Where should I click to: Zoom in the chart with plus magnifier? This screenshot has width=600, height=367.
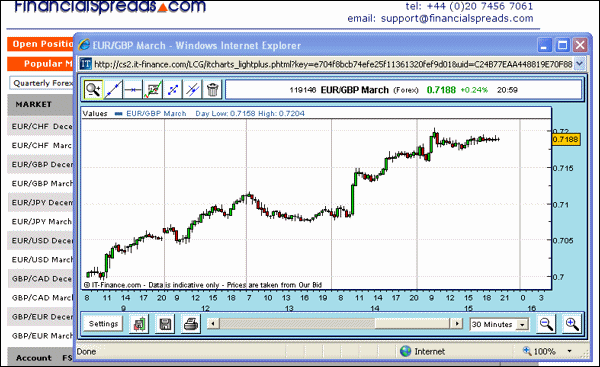pos(572,324)
